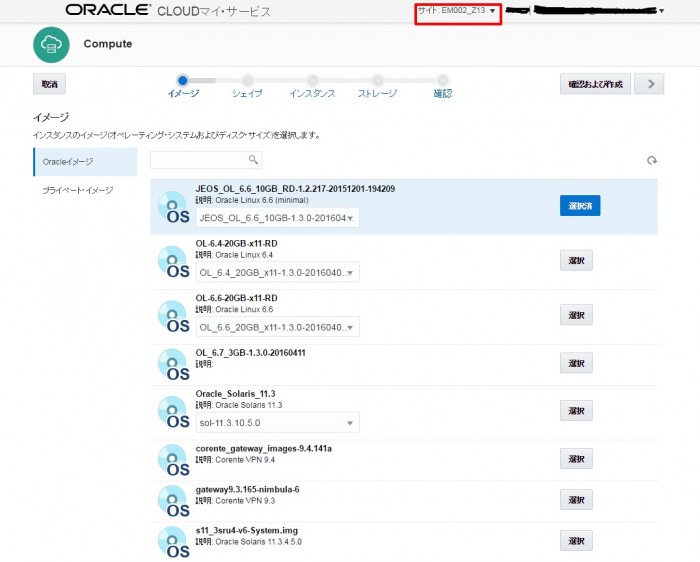Click OS disc icon for corente_gateway_images-9.4.141a
This screenshot has height=562, width=700.
(174, 461)
